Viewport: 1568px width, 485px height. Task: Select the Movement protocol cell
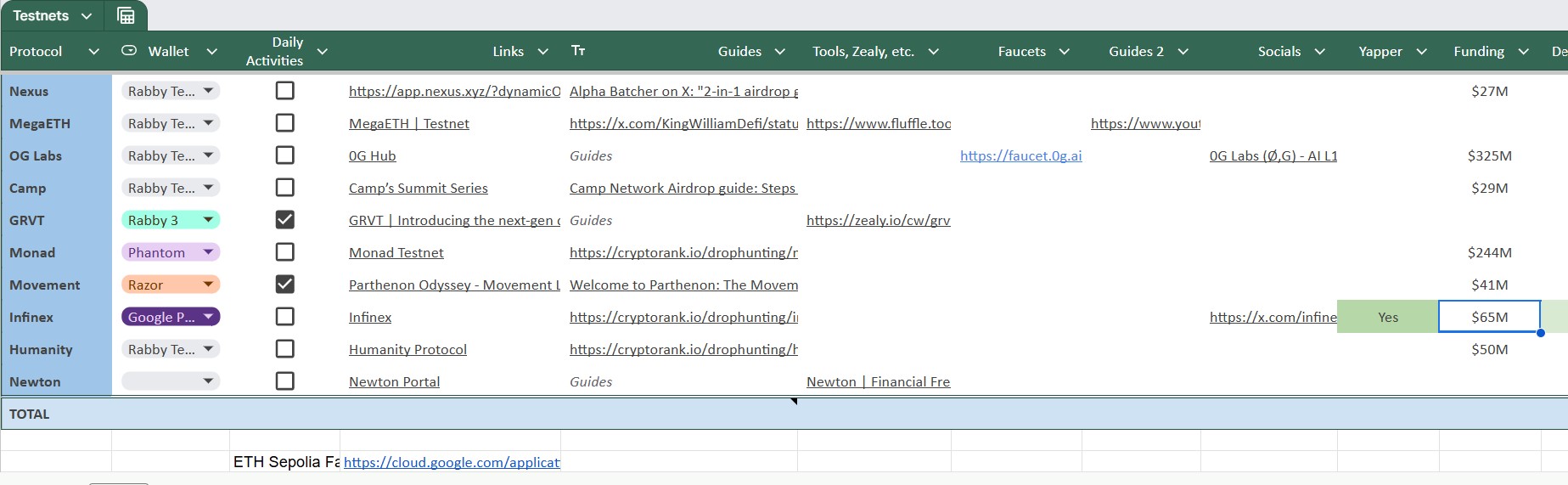tap(56, 285)
